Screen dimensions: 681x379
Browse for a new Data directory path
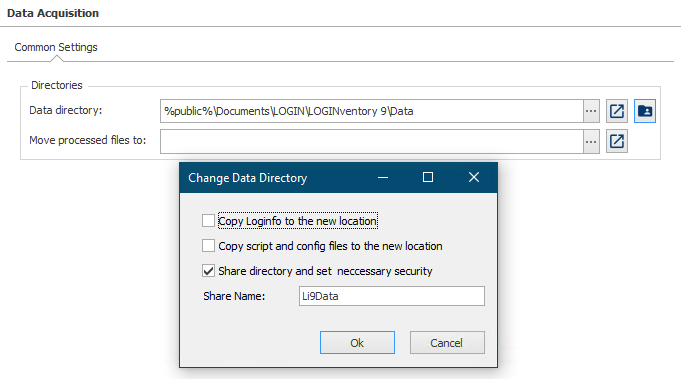pos(591,111)
